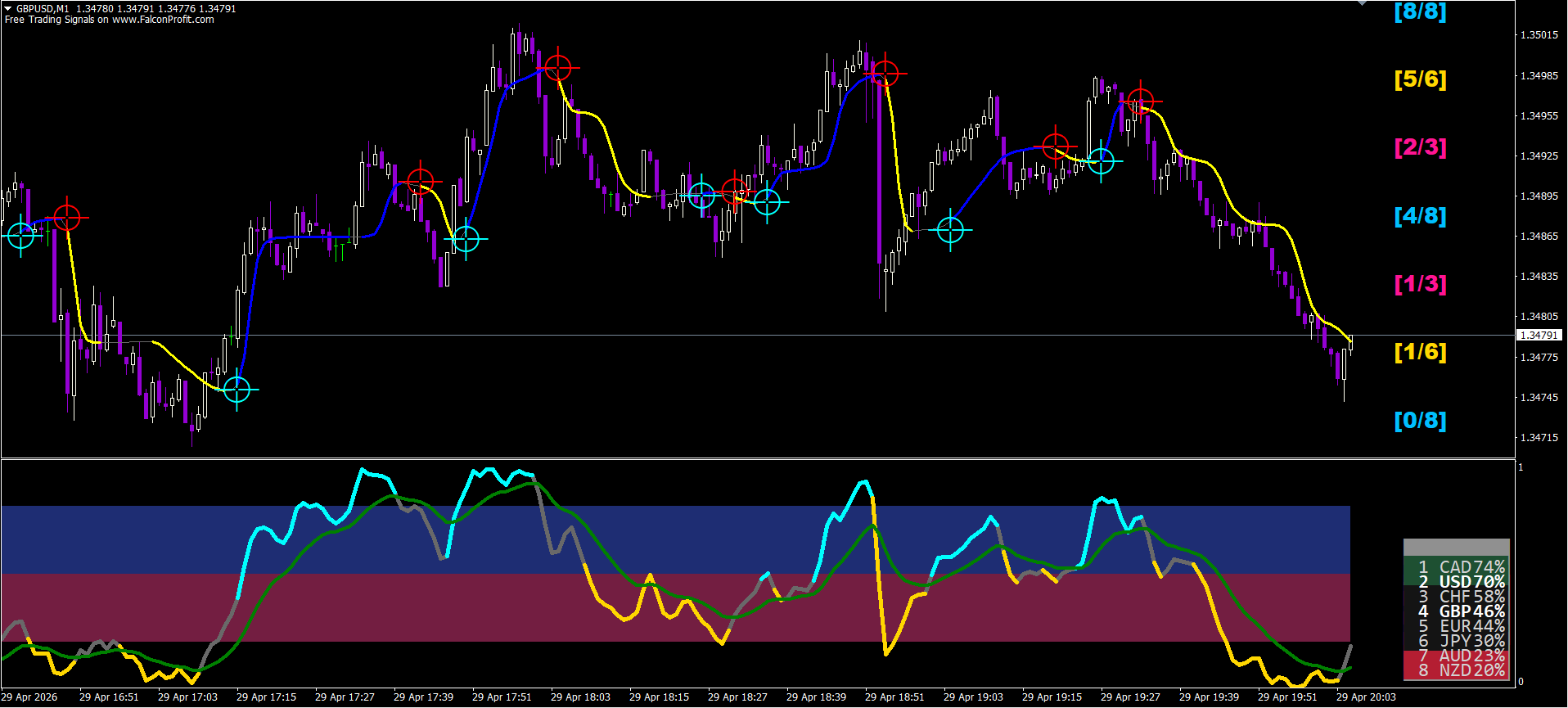The height and width of the screenshot is (708, 1568).
Task: Click the rightmost cyan crosshair buy signal
Action: point(1101,161)
